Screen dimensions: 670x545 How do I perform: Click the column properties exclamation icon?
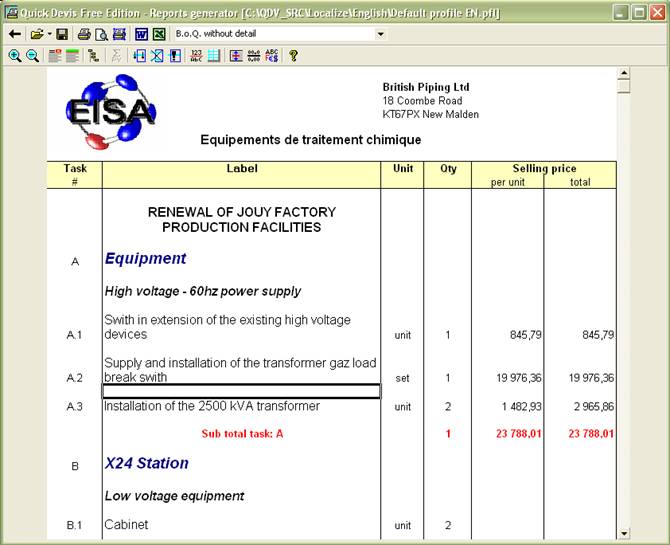click(x=175, y=56)
